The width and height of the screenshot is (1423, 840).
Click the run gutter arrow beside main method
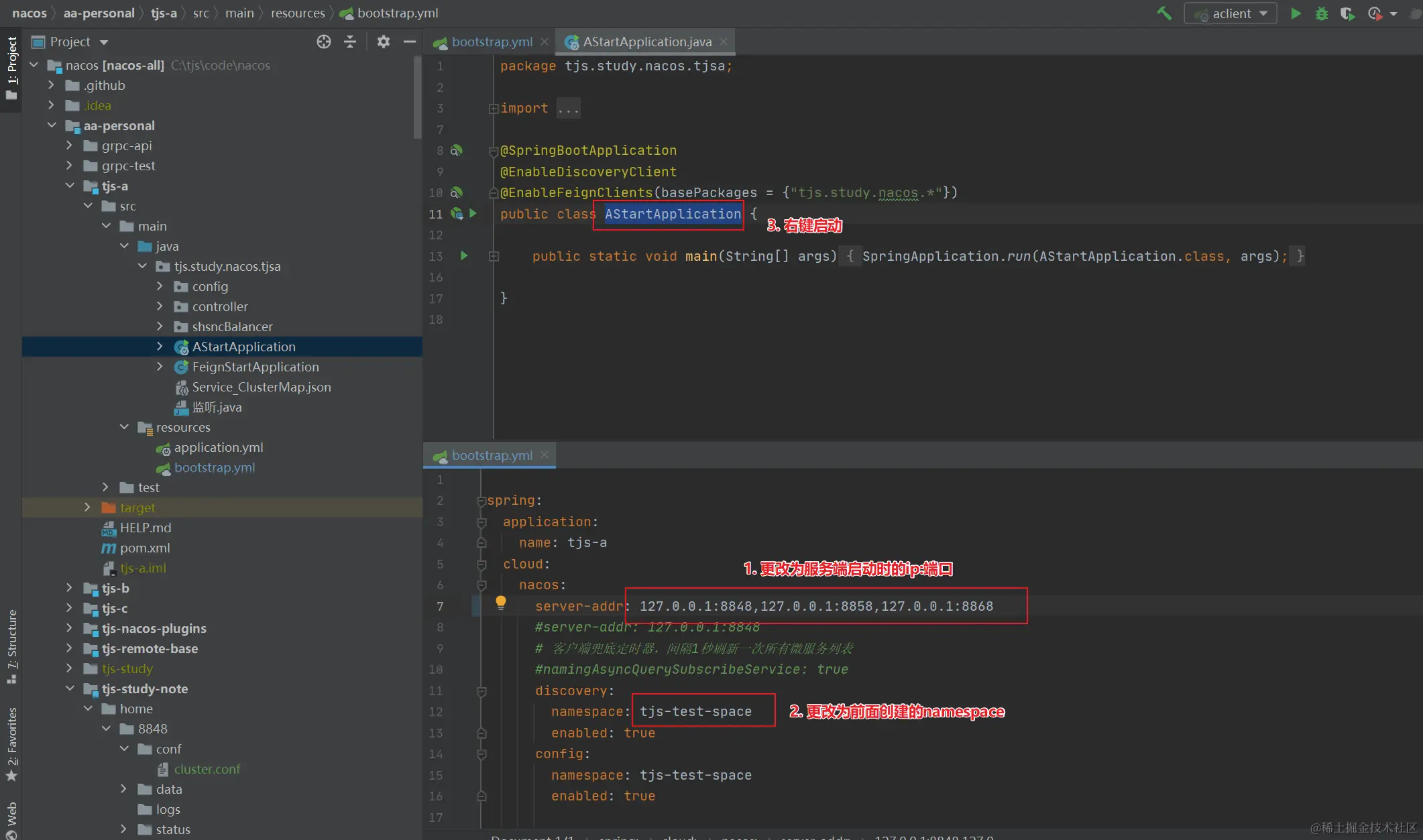pyautogui.click(x=463, y=255)
